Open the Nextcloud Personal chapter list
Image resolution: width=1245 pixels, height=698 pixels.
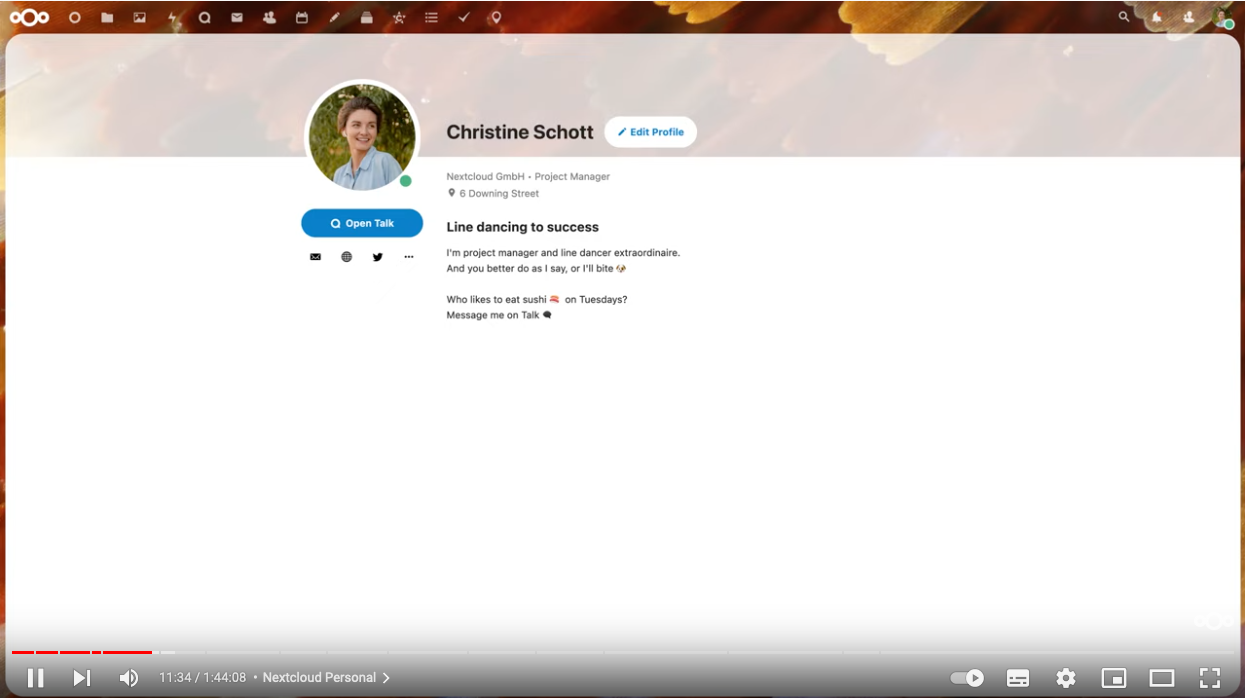click(x=326, y=678)
